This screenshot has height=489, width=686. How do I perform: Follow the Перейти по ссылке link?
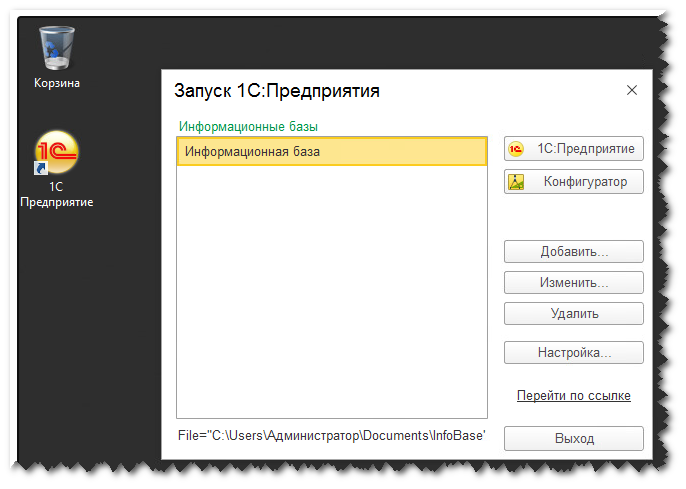(x=574, y=395)
